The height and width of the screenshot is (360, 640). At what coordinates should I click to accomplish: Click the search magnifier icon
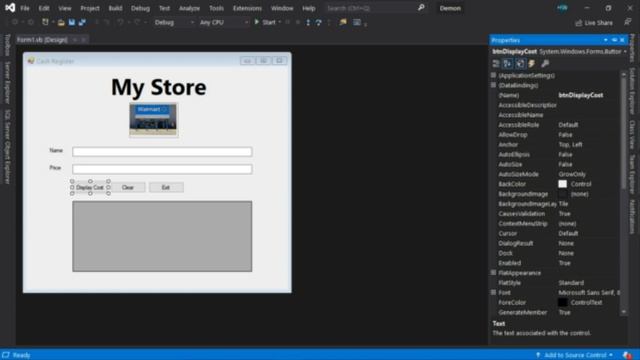coord(421,8)
